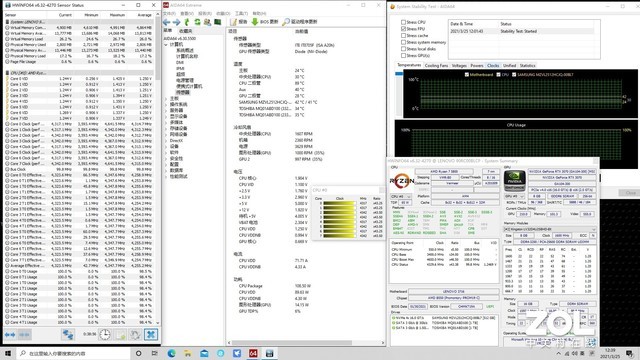The width and height of the screenshot is (640, 360).
Task: Switch to 收藏夹 tab in AIDA64
Action: 185,31
